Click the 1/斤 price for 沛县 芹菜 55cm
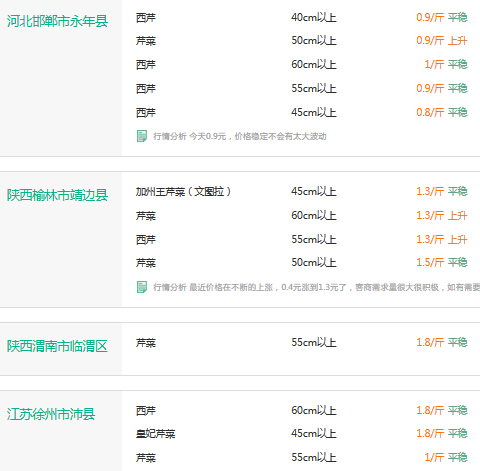Screen dimensions: 480x471 click(434, 457)
